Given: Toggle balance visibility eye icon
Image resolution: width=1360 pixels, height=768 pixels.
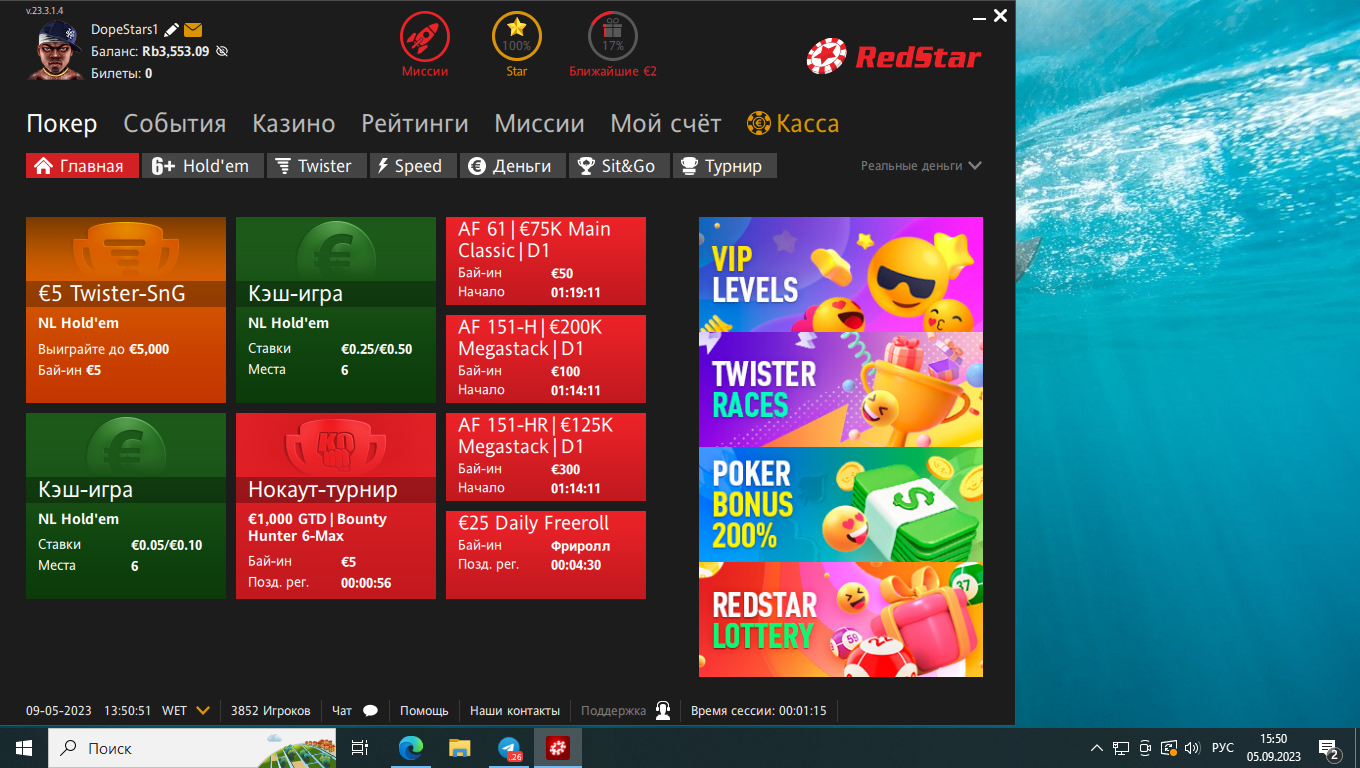Looking at the screenshot, I should tap(222, 51).
